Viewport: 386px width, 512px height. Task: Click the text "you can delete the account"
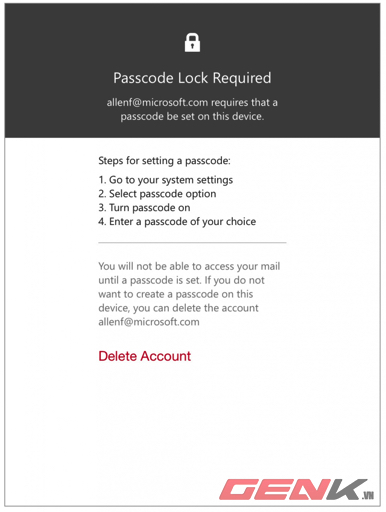click(196, 308)
